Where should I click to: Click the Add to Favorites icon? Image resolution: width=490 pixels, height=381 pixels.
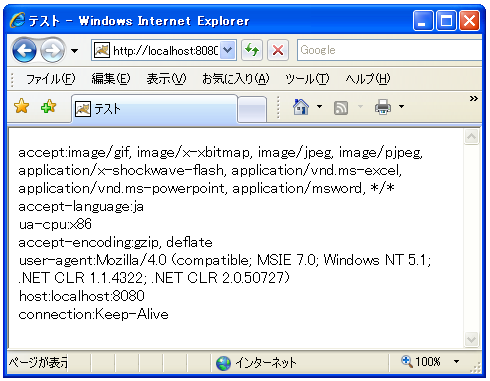pyautogui.click(x=49, y=106)
